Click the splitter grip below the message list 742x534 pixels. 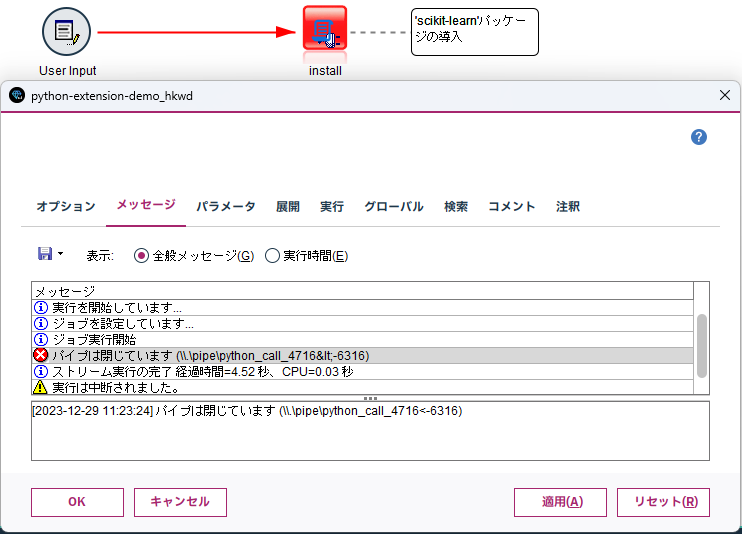click(x=370, y=398)
